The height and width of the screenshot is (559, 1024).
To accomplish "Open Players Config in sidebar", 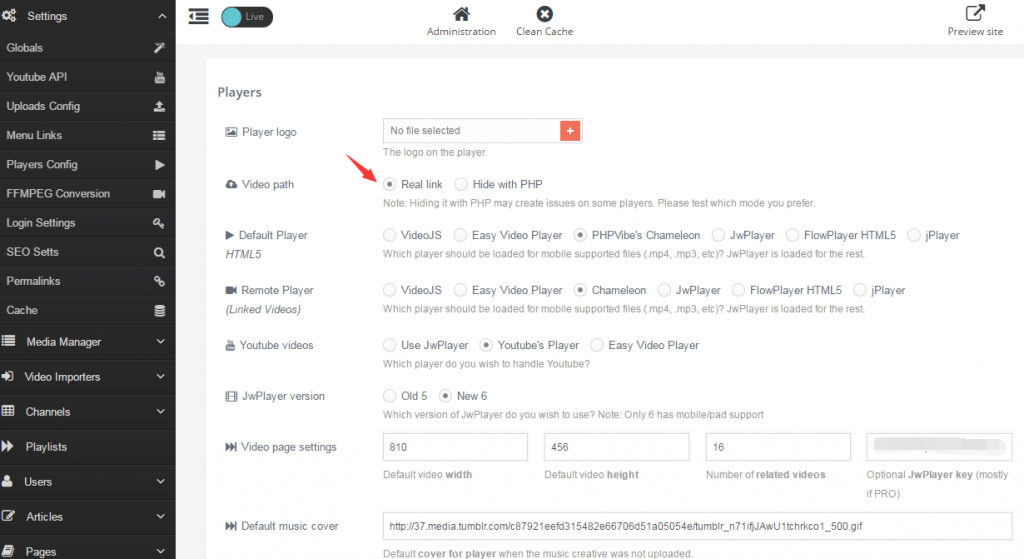I will coord(42,165).
